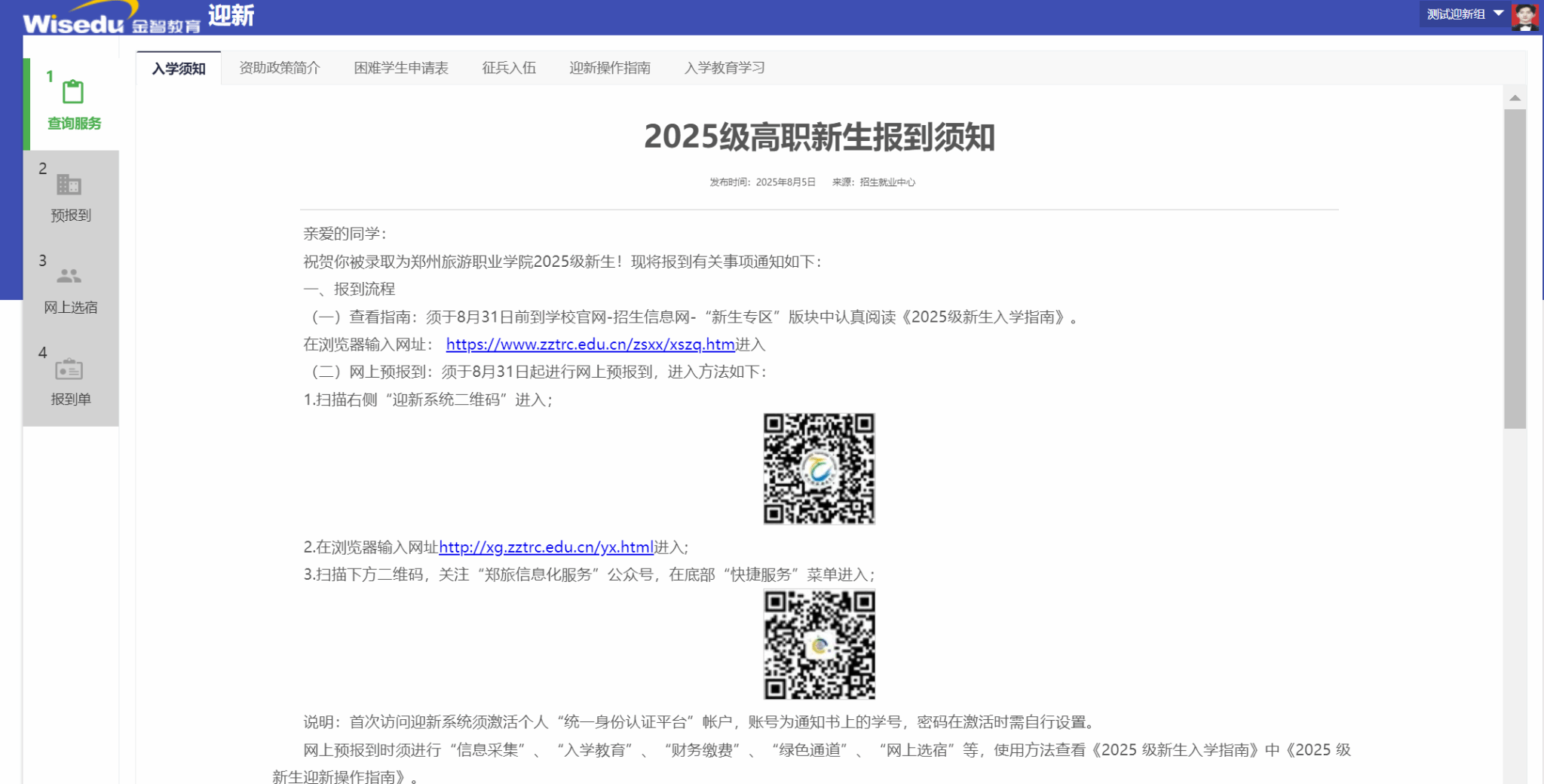This screenshot has height=784, width=1544.
Task: Select the 网上选宿 people icon
Action: (x=69, y=277)
